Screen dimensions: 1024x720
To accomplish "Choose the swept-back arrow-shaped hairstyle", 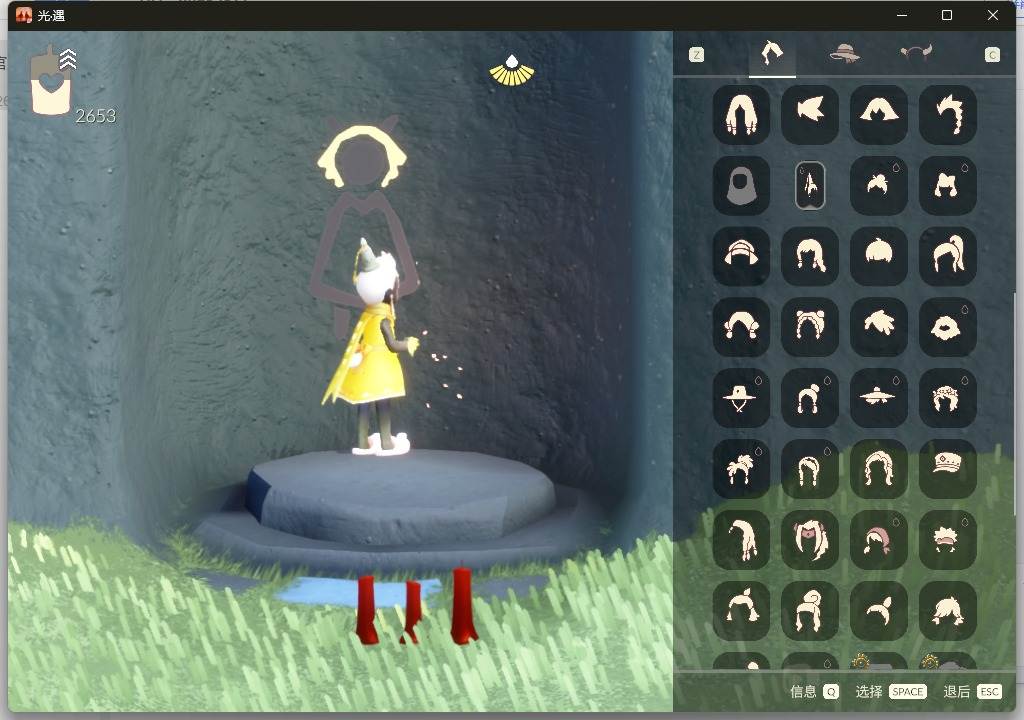I will [810, 114].
